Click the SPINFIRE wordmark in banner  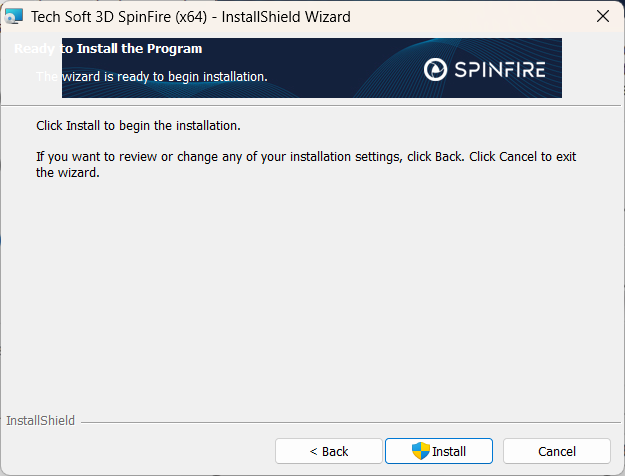(499, 69)
